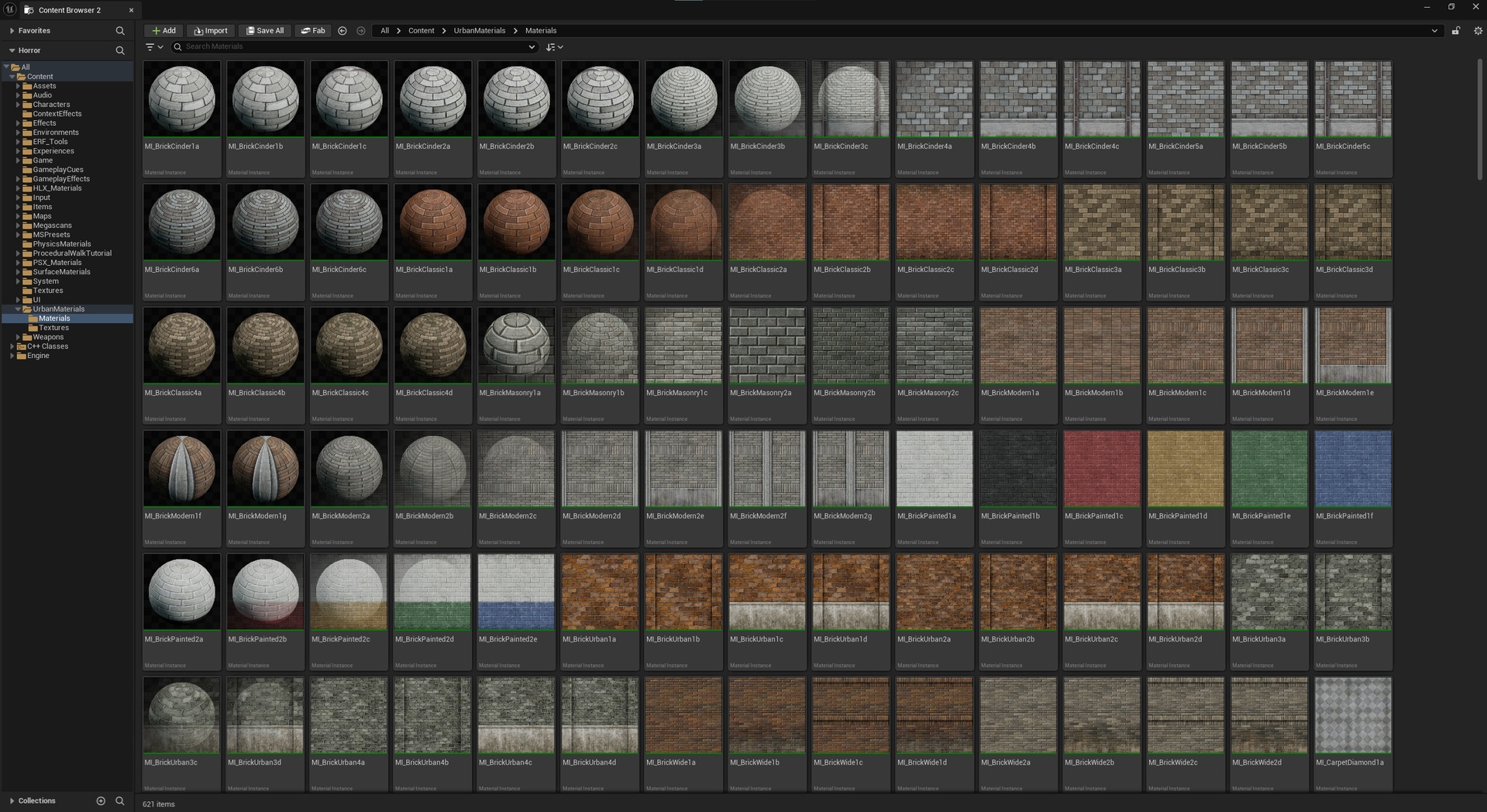The width and height of the screenshot is (1487, 812).
Task: Select MI_BrickPainted1a white brick thumbnail
Action: pyautogui.click(x=935, y=469)
